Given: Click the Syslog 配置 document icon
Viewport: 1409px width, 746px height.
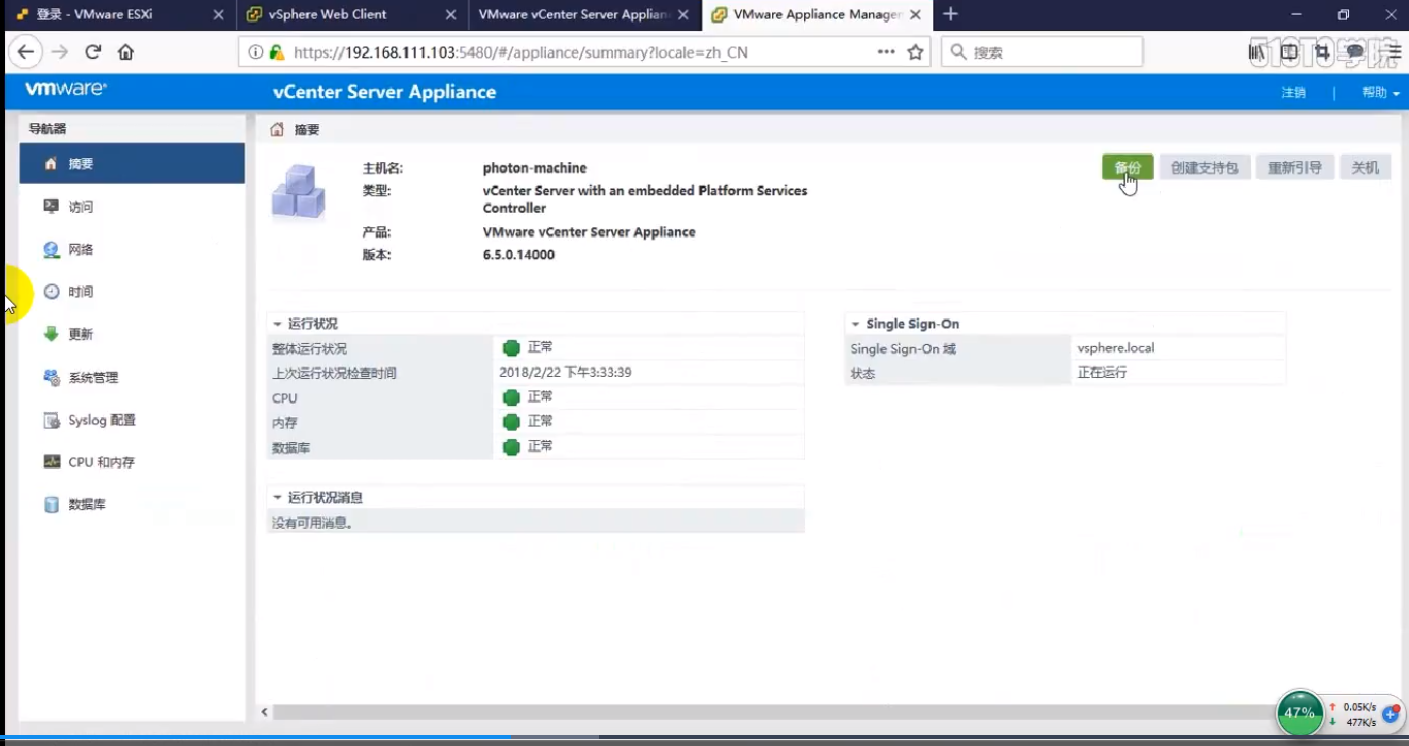Looking at the screenshot, I should [x=51, y=420].
